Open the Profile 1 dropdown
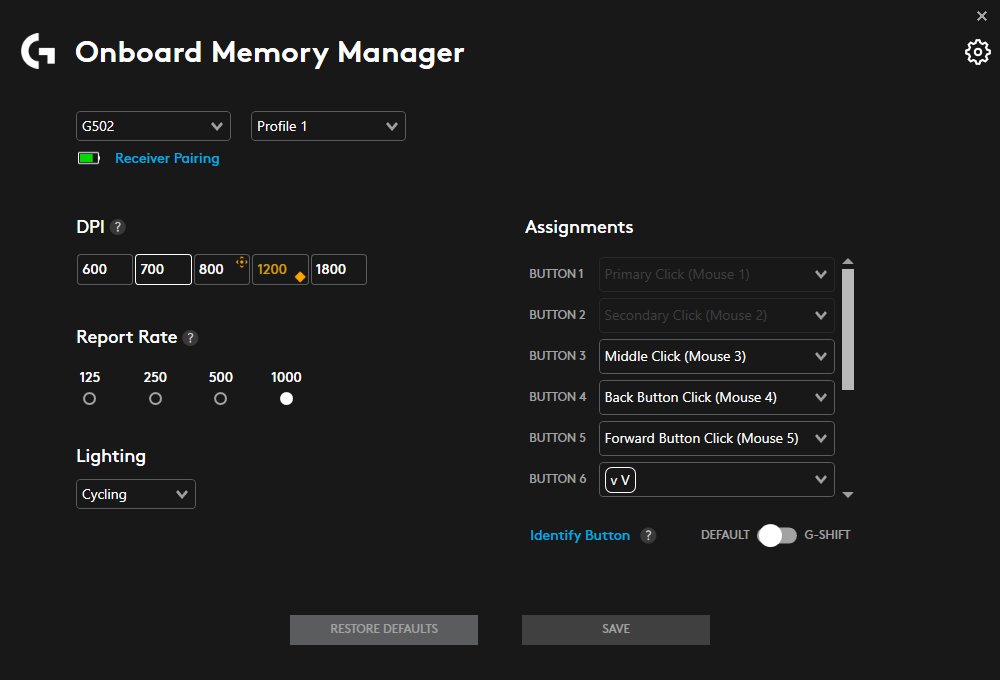1000x680 pixels. pyautogui.click(x=328, y=126)
